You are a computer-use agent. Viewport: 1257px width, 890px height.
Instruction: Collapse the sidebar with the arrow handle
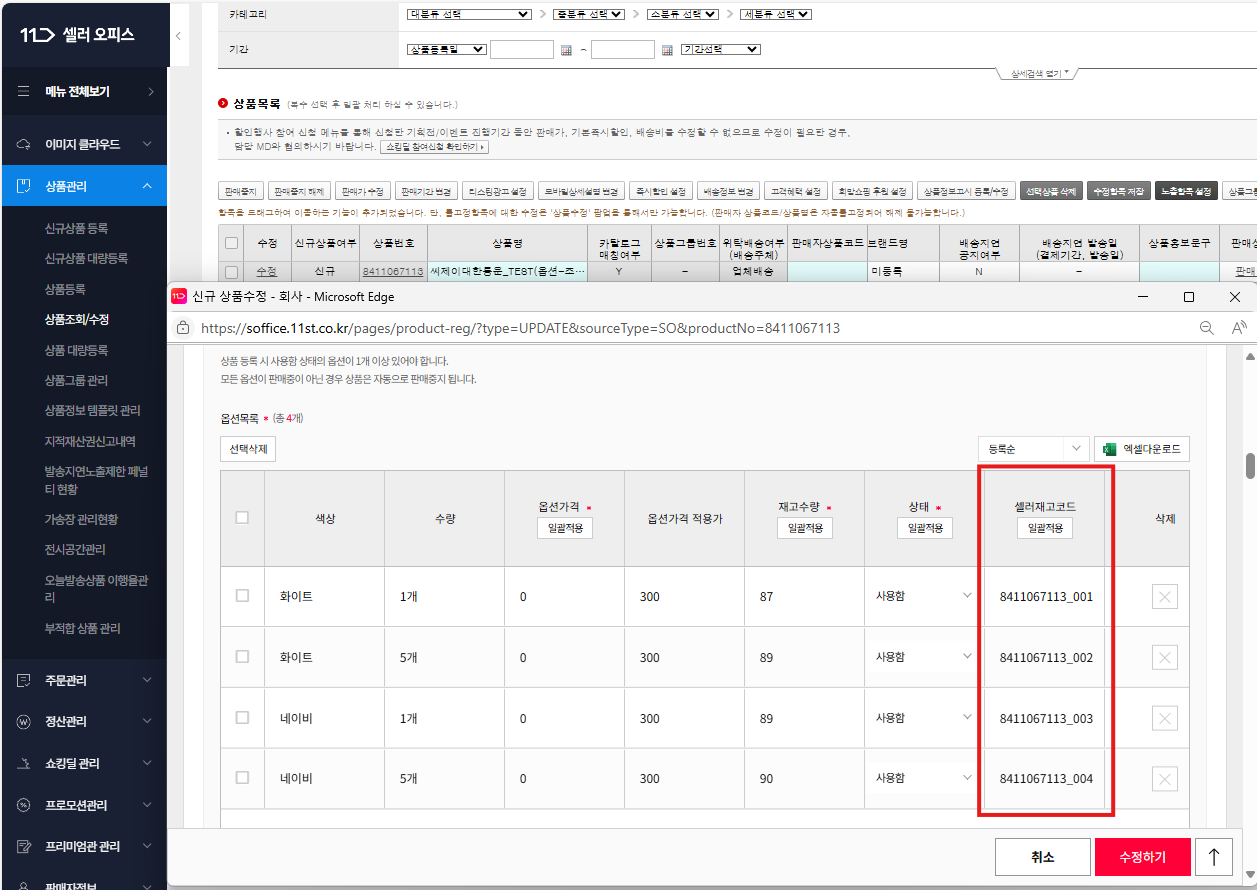(177, 35)
